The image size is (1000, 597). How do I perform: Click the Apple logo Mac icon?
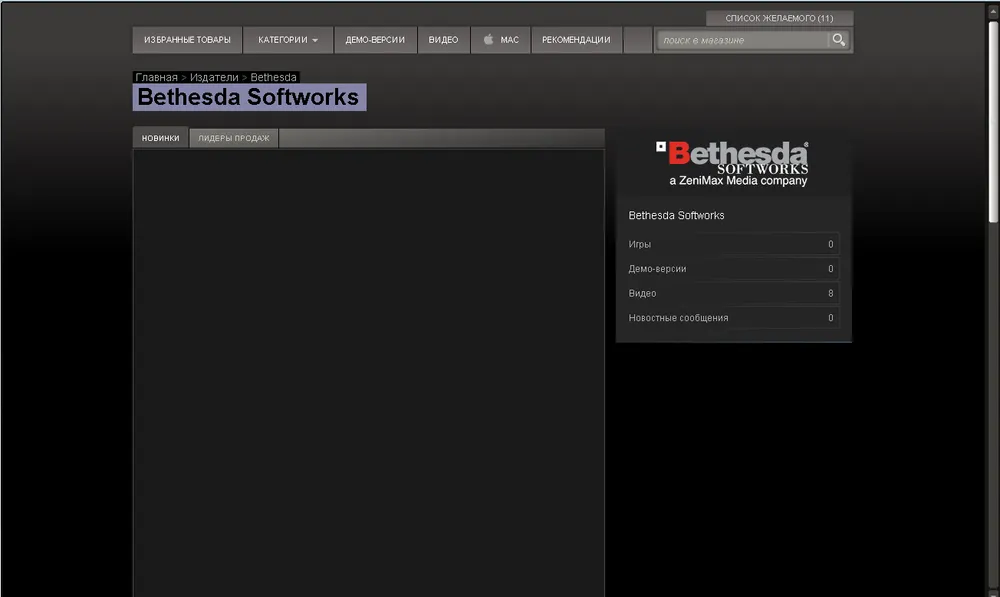(x=489, y=40)
